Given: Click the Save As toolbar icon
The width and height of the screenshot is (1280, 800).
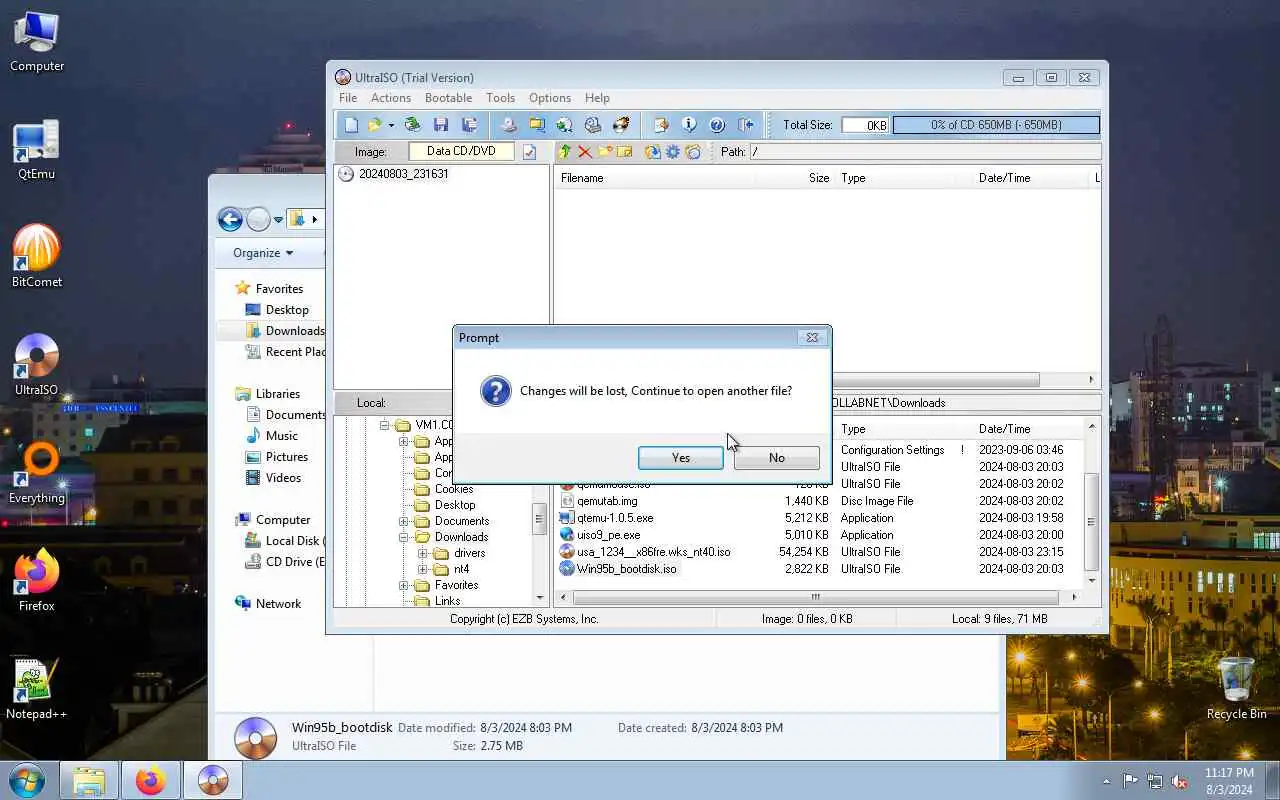Looking at the screenshot, I should point(469,125).
